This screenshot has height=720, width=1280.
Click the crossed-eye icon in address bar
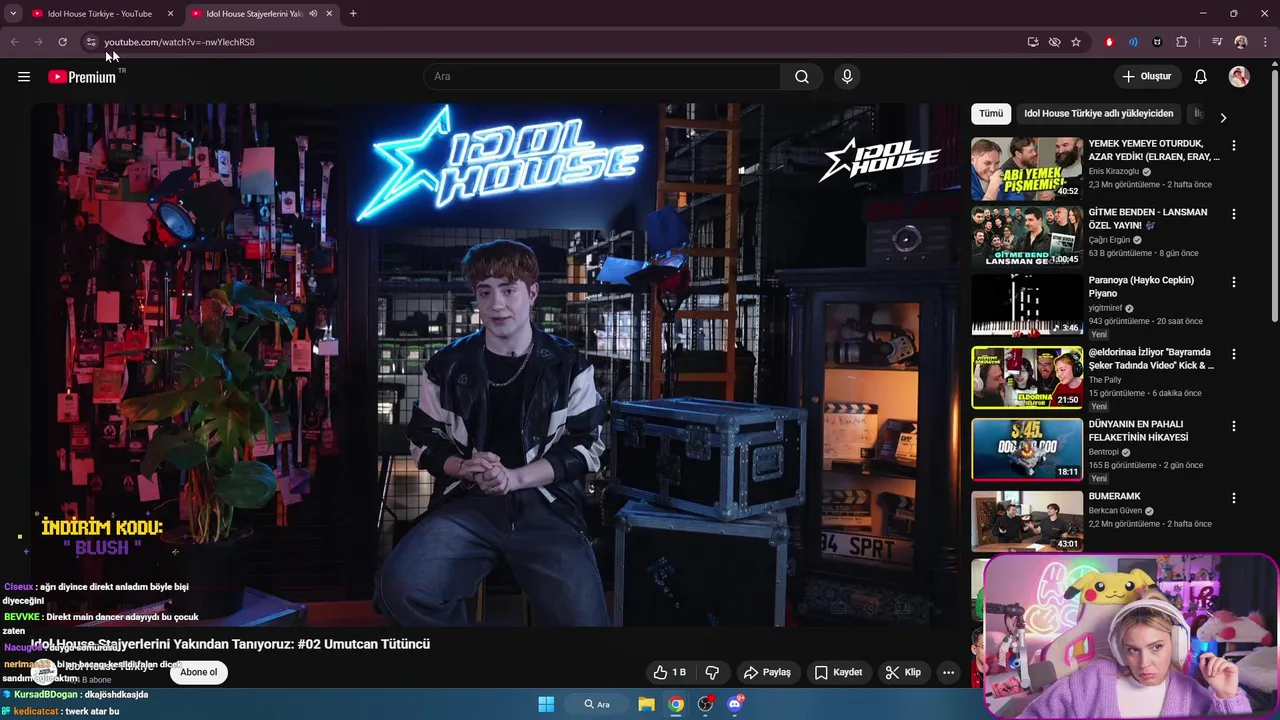click(x=1054, y=42)
